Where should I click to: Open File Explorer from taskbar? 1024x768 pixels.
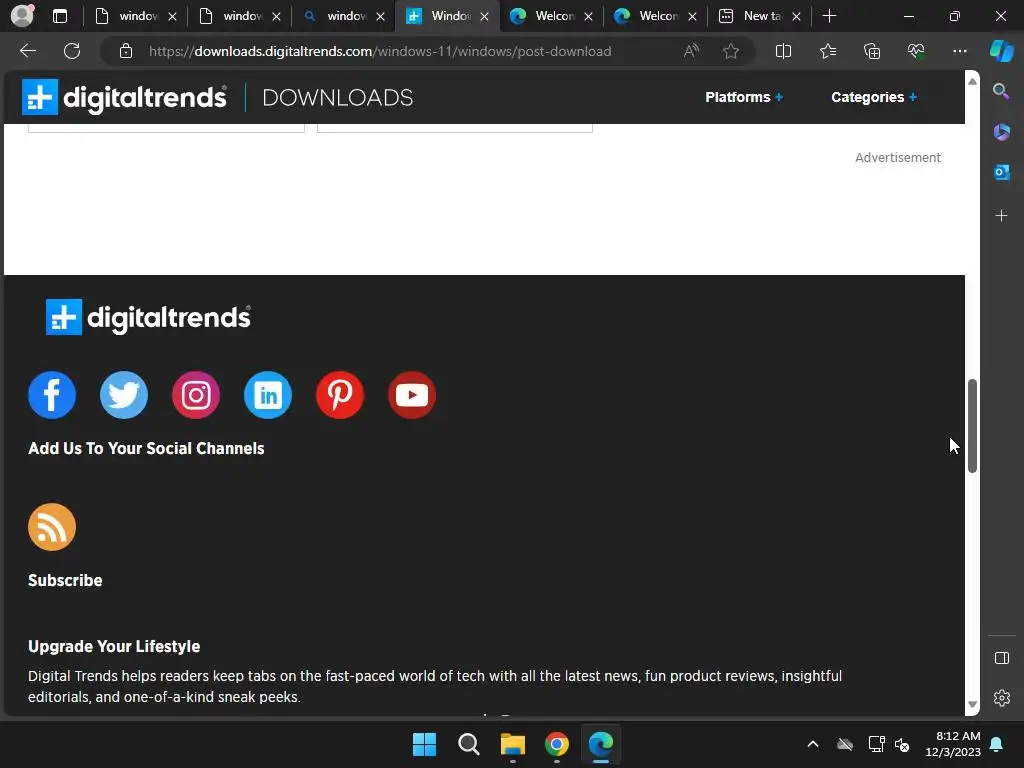(x=513, y=744)
